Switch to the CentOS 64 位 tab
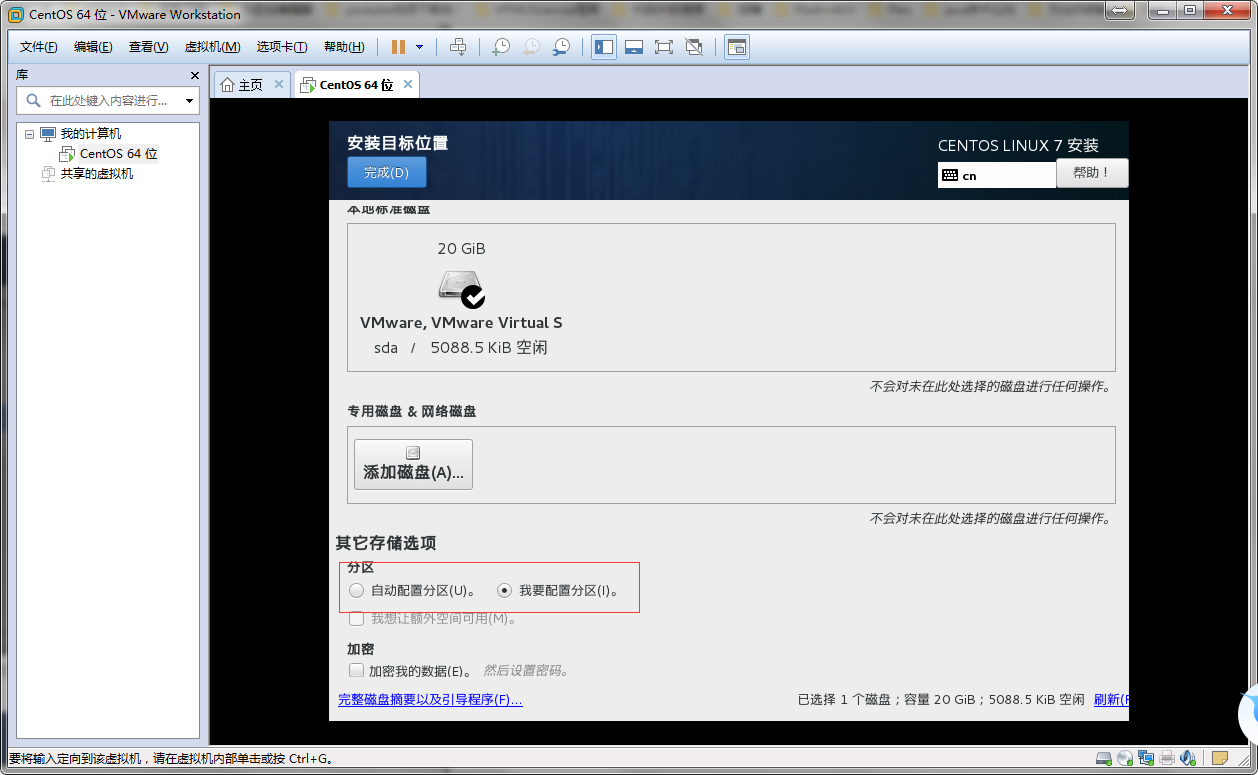The width and height of the screenshot is (1258, 775). tap(356, 85)
